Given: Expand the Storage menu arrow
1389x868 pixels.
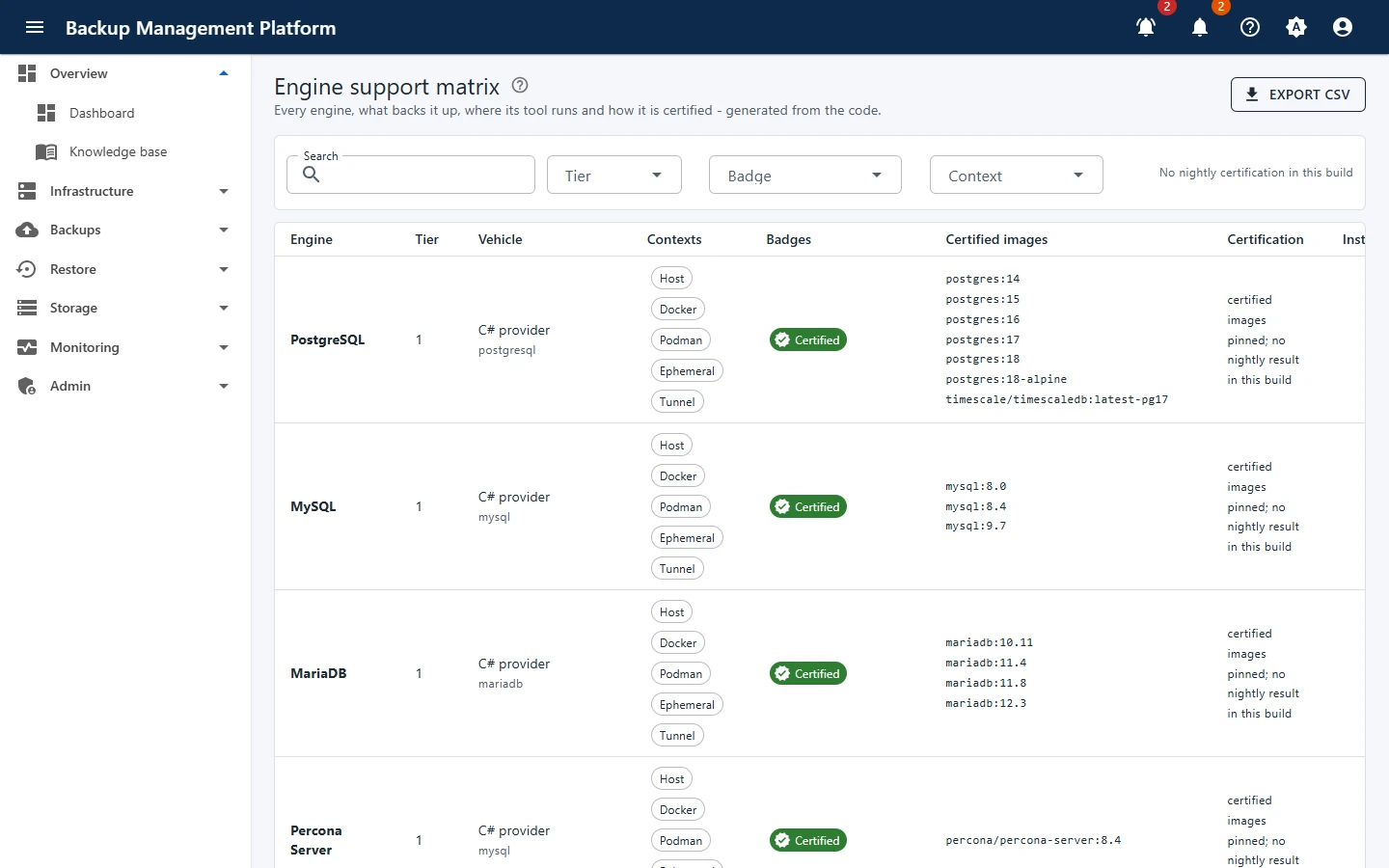Looking at the screenshot, I should [224, 308].
